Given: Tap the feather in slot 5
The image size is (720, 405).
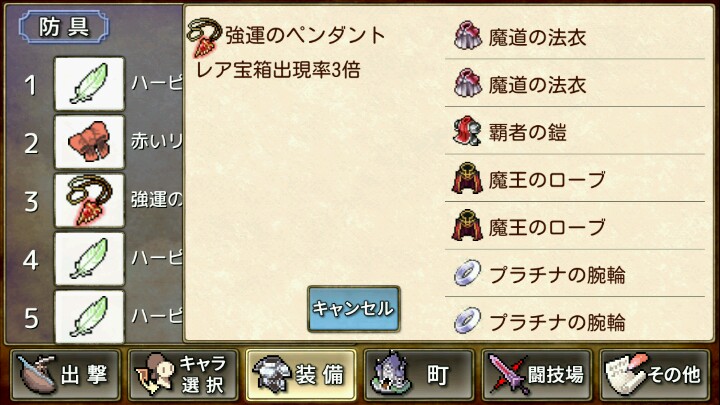Looking at the screenshot, I should 89,317.
